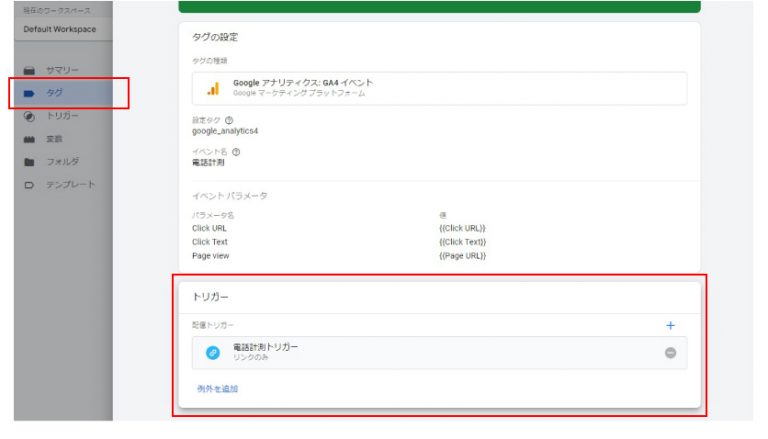
Task: Open the テンプレート template icon
Action: tap(29, 185)
